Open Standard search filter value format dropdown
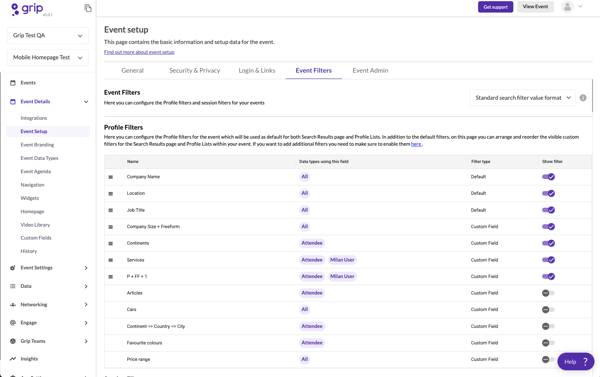The width and height of the screenshot is (600, 377). (x=522, y=98)
